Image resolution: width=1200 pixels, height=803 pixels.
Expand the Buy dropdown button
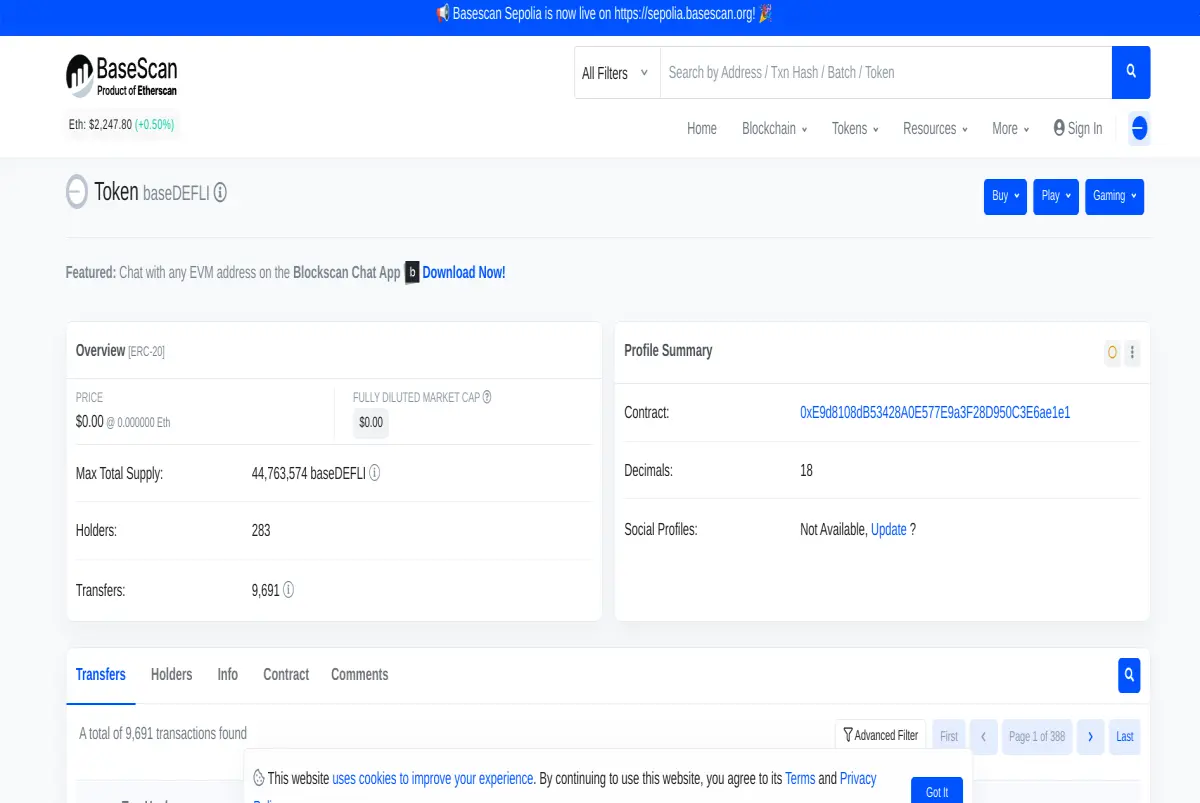click(x=1005, y=196)
